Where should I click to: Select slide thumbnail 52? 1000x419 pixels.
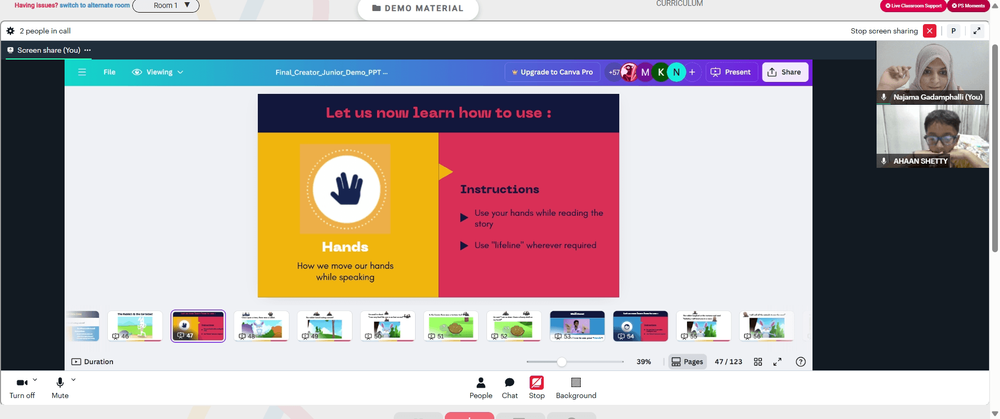click(514, 326)
